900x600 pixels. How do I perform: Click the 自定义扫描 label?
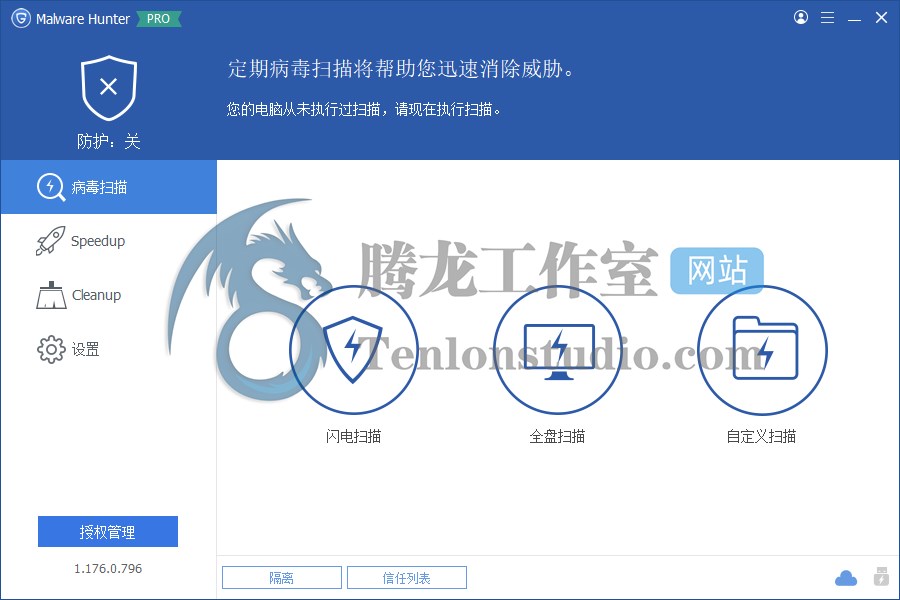click(762, 436)
